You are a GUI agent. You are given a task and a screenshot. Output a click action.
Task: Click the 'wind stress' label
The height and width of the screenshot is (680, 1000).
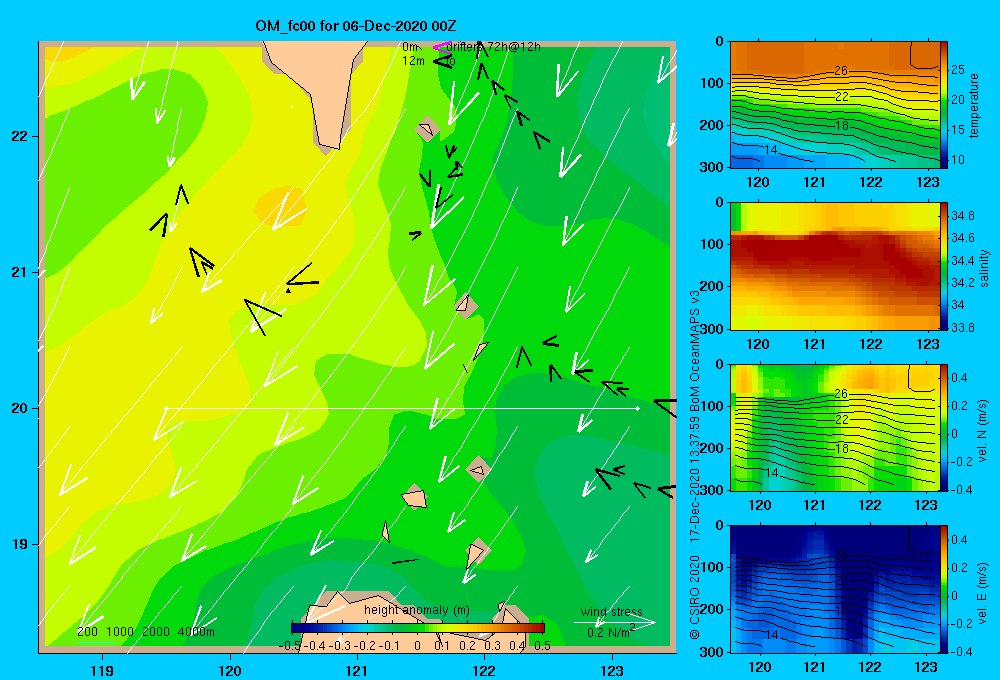(x=612, y=612)
